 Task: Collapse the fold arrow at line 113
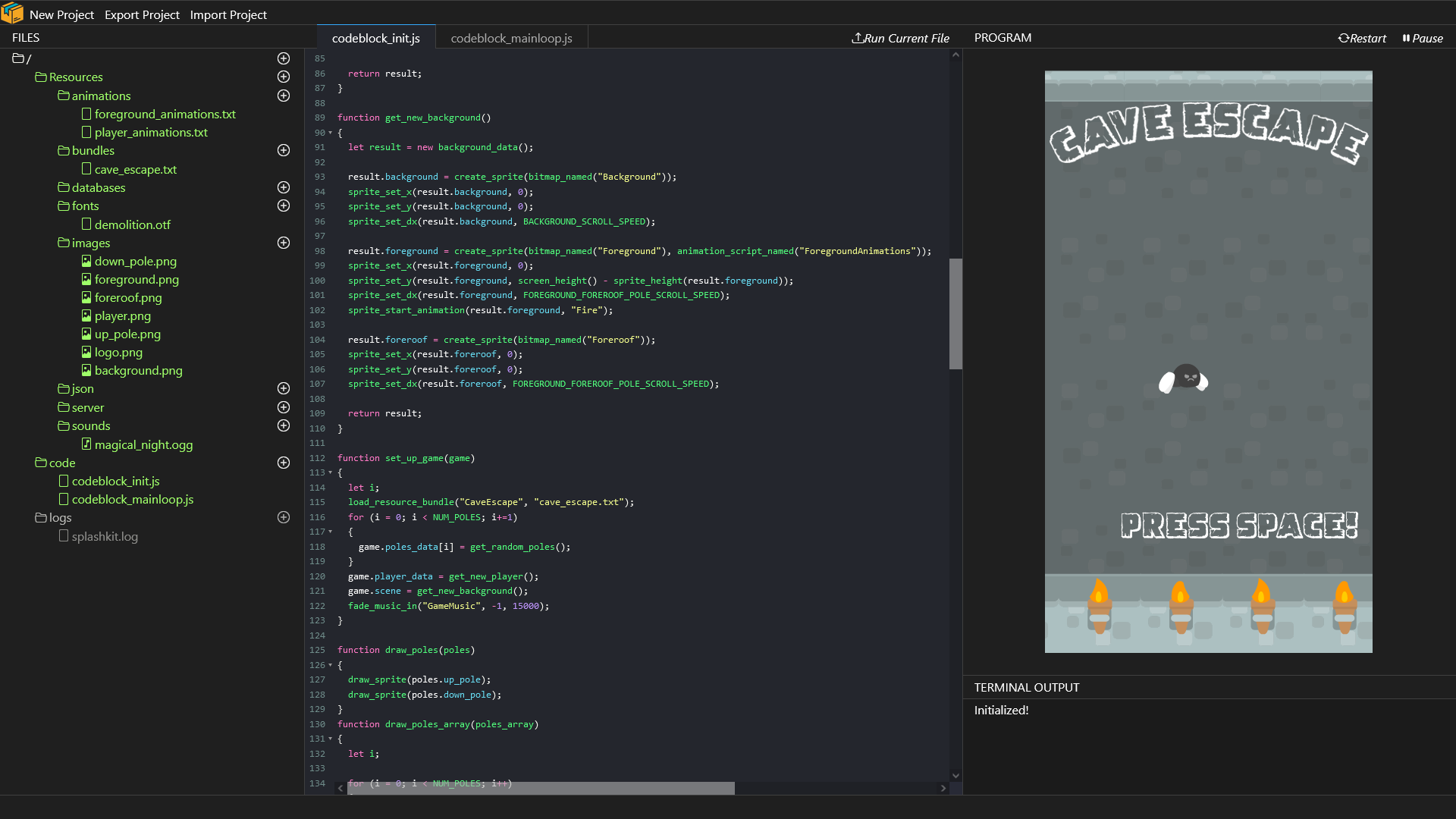coord(330,472)
